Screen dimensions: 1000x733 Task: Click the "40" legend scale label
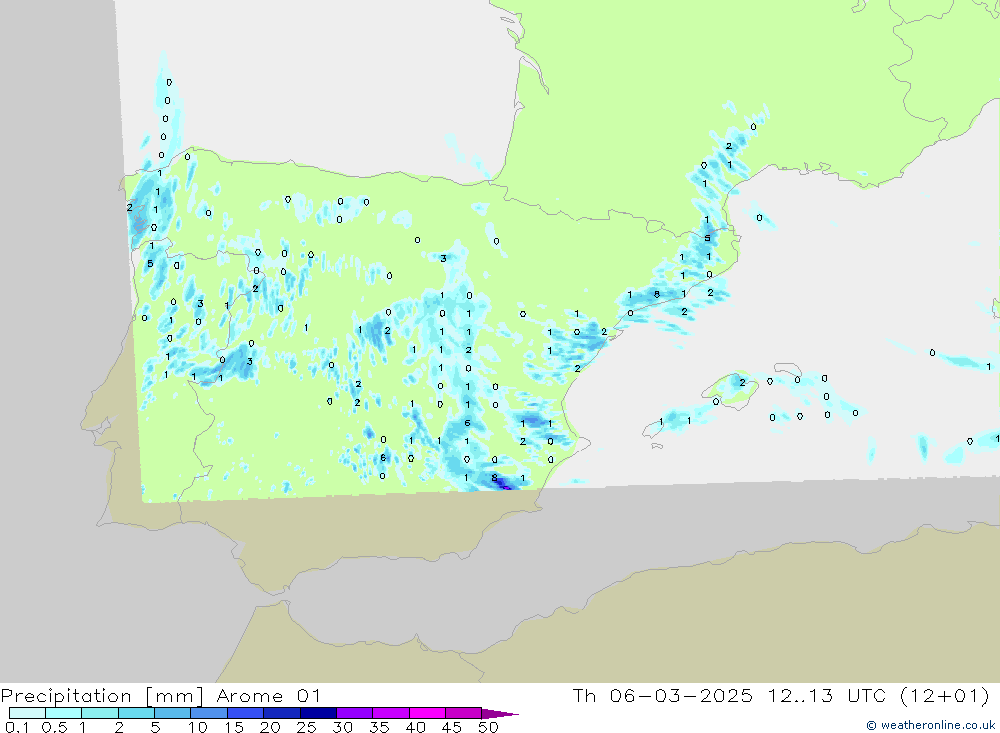tap(415, 727)
